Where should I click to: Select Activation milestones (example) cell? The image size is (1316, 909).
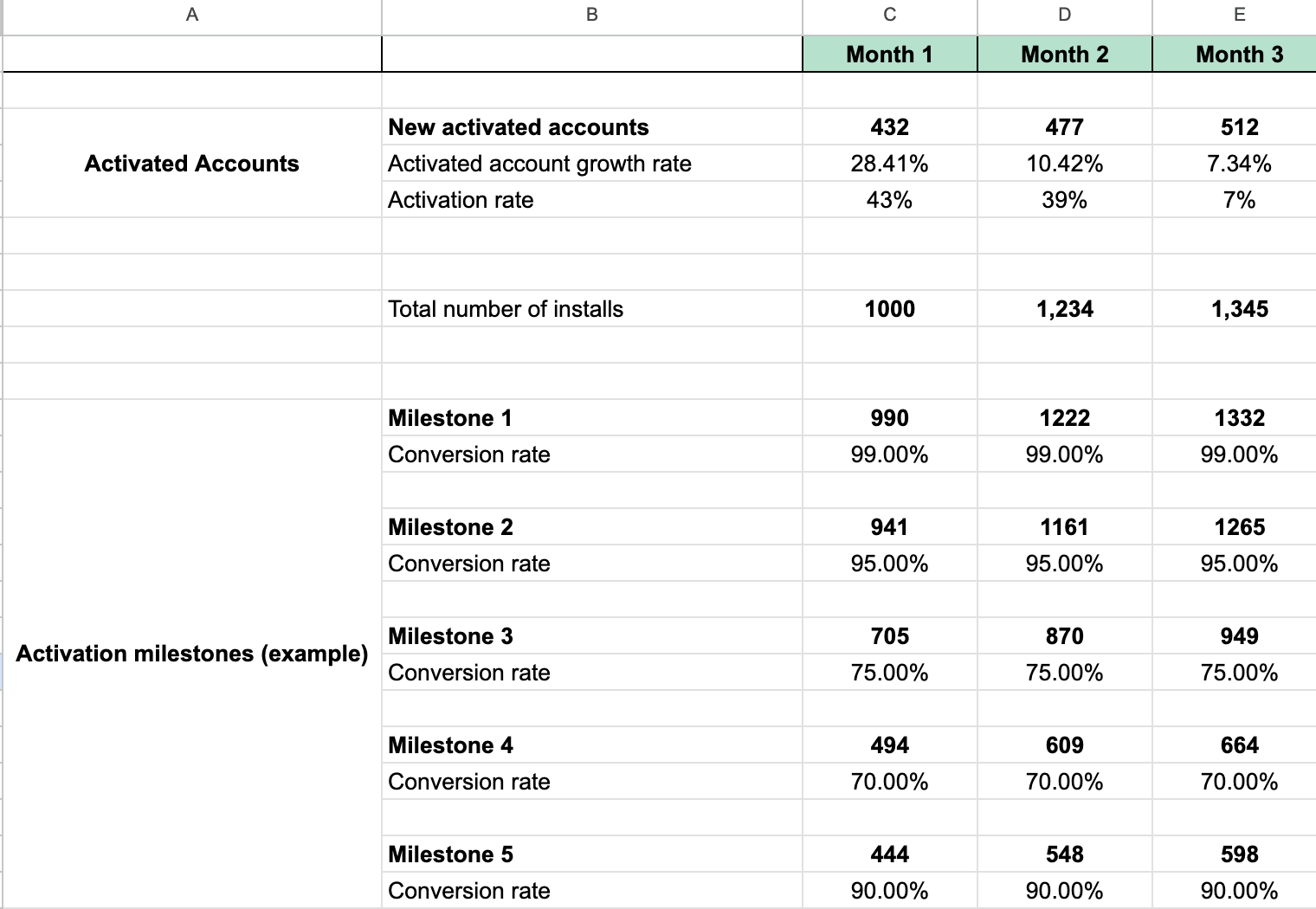pyautogui.click(x=191, y=654)
